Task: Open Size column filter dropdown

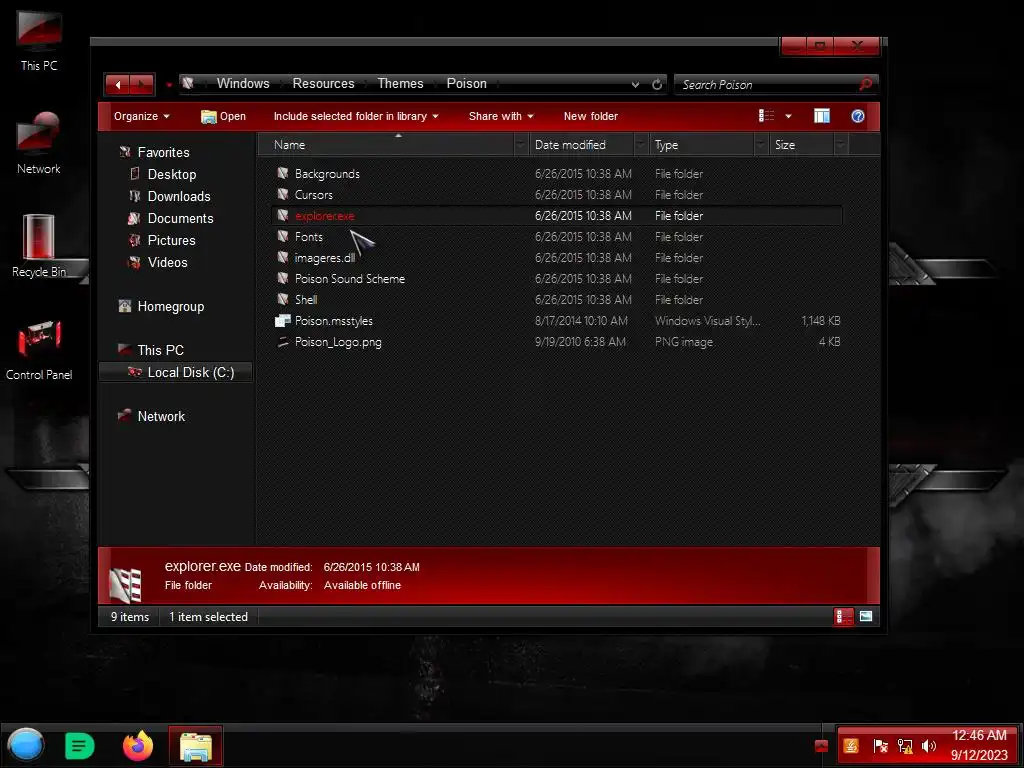Action: point(841,145)
